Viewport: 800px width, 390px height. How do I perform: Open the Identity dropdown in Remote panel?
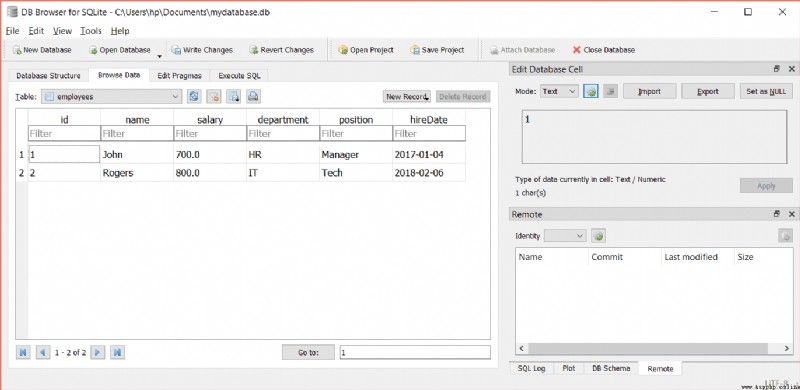pos(565,236)
